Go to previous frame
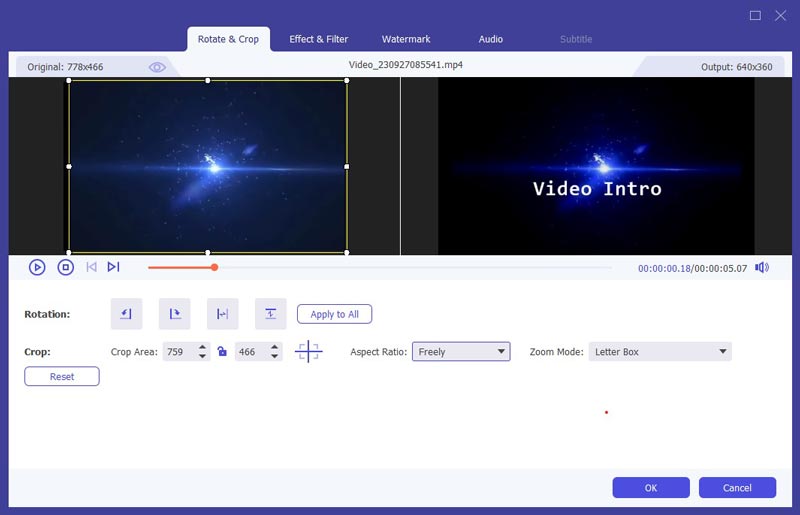The height and width of the screenshot is (515, 800). 91,266
